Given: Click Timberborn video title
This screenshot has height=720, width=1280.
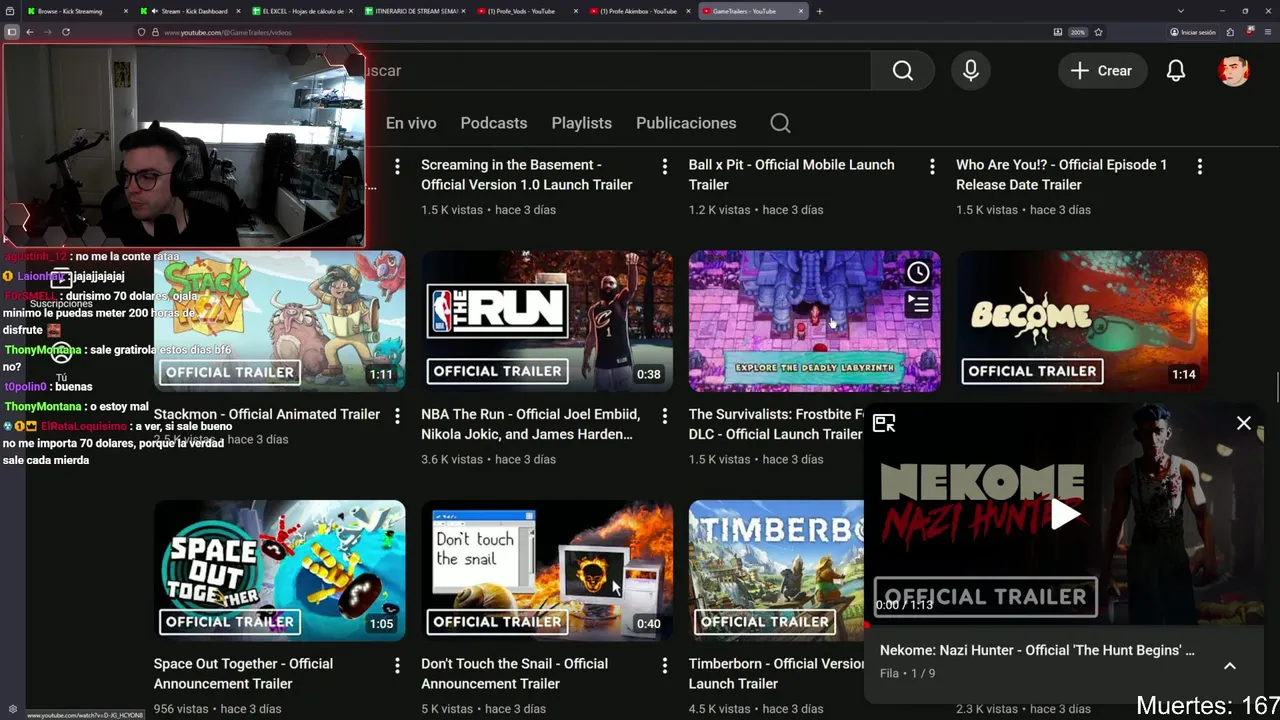Looking at the screenshot, I should [776, 674].
